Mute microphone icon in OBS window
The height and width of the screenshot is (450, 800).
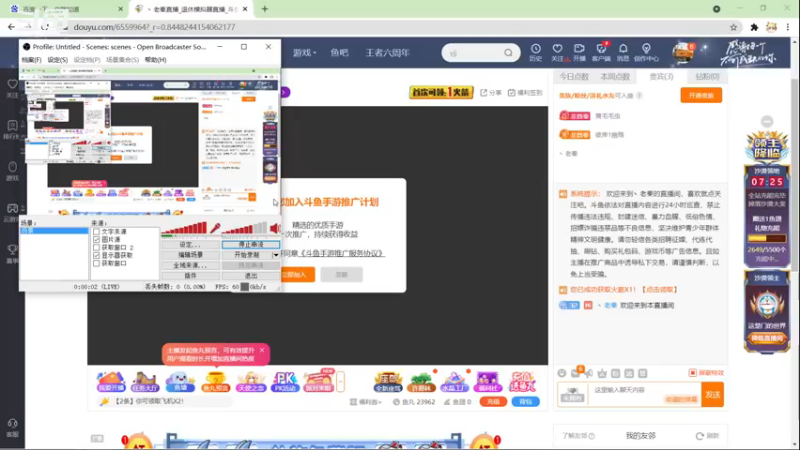(215, 228)
